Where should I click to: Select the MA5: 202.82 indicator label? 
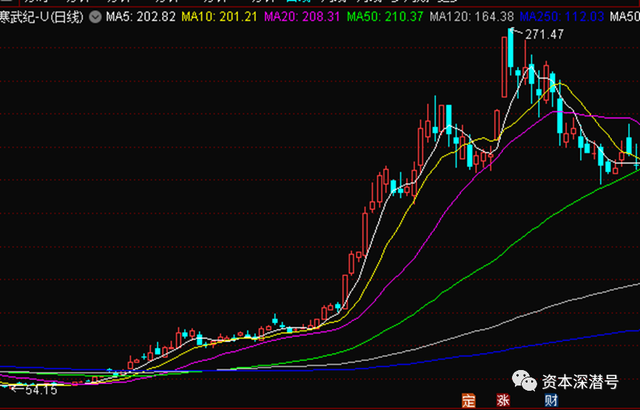click(x=141, y=17)
